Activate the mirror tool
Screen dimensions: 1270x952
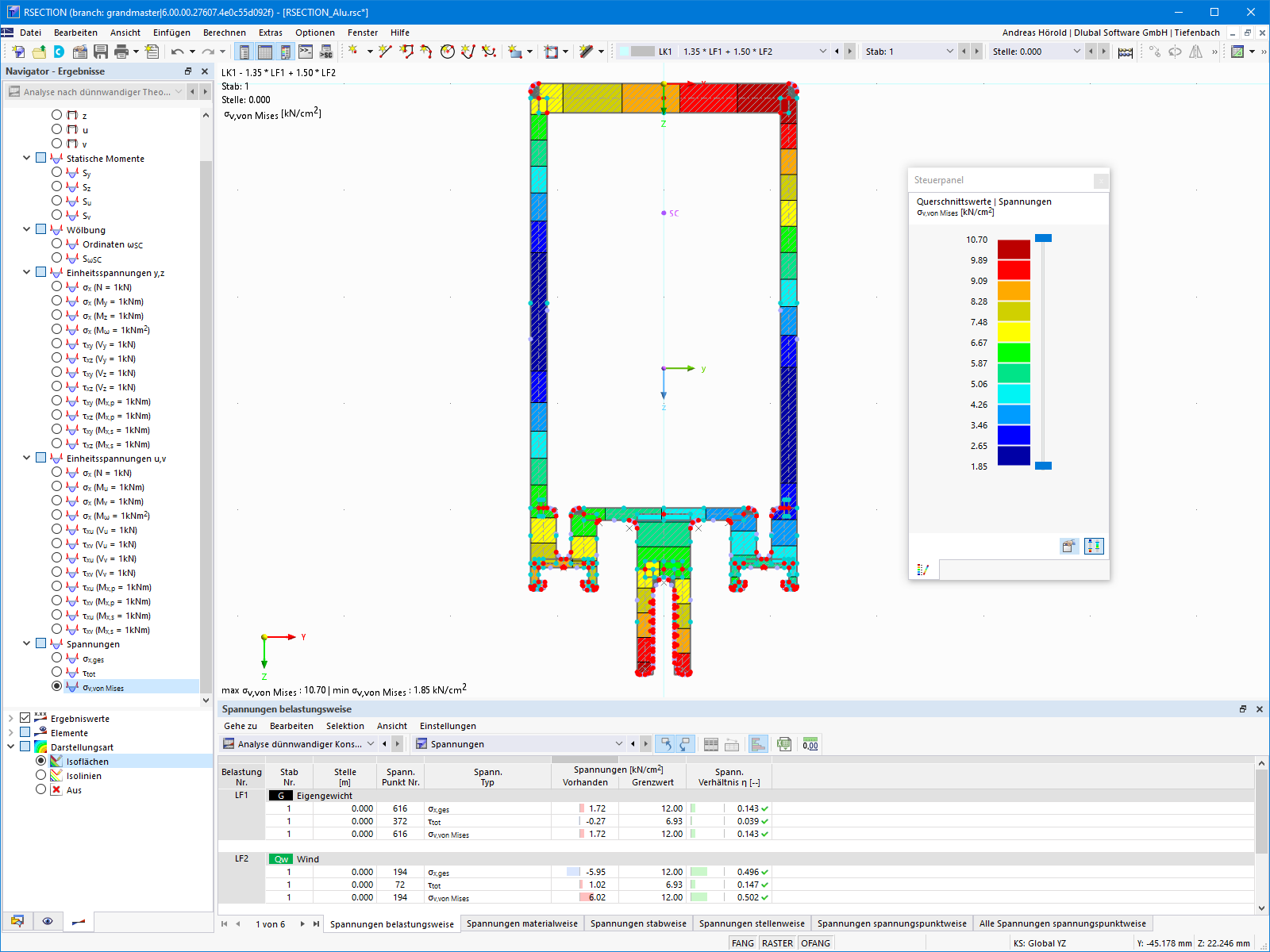1195,52
